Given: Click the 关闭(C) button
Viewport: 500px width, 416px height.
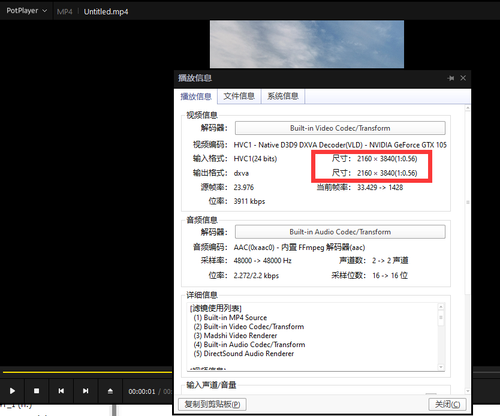Looking at the screenshot, I should tap(447, 404).
